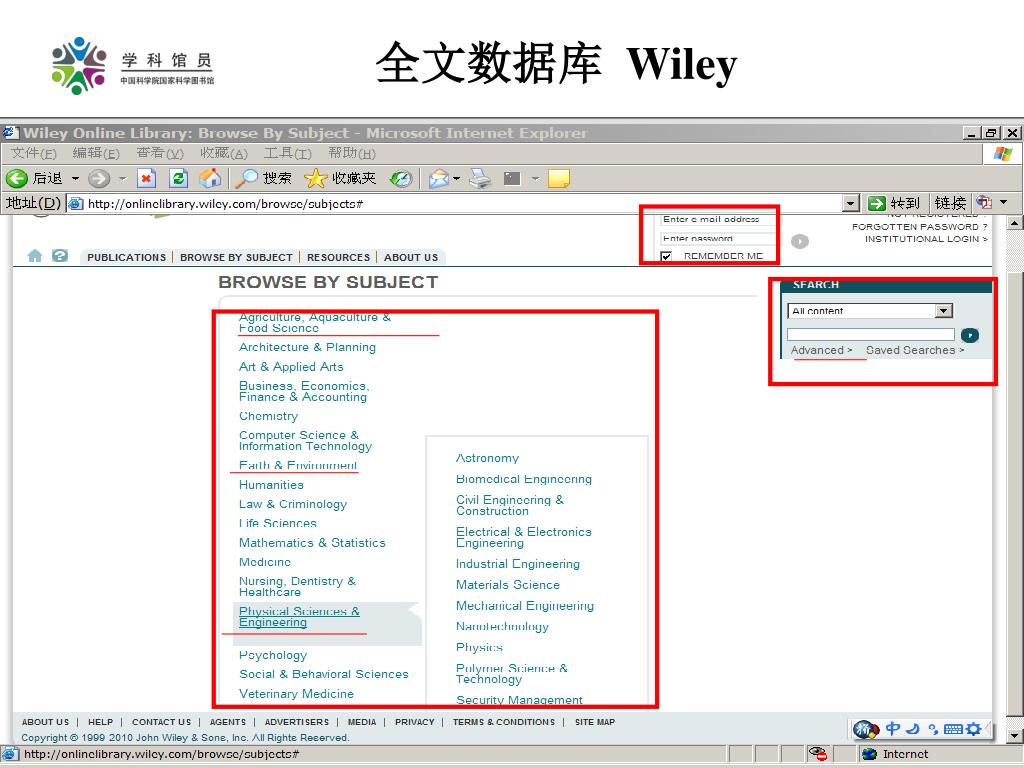The width and height of the screenshot is (1024, 768).
Task: Click IME 中 language indicator
Action: click(893, 728)
